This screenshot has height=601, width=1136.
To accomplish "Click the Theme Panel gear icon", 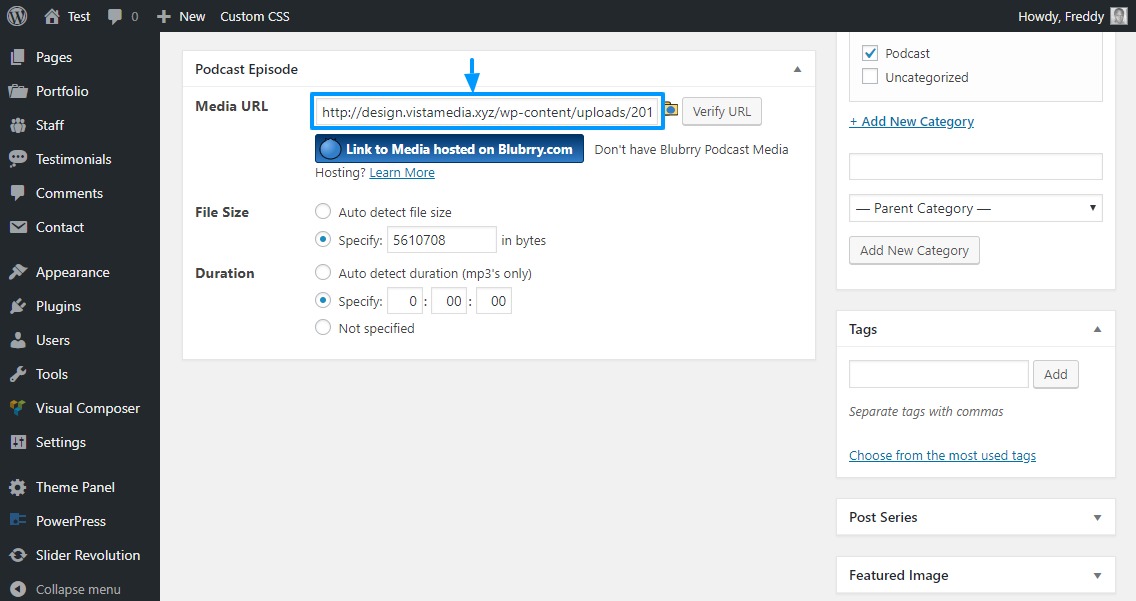I will [18, 487].
